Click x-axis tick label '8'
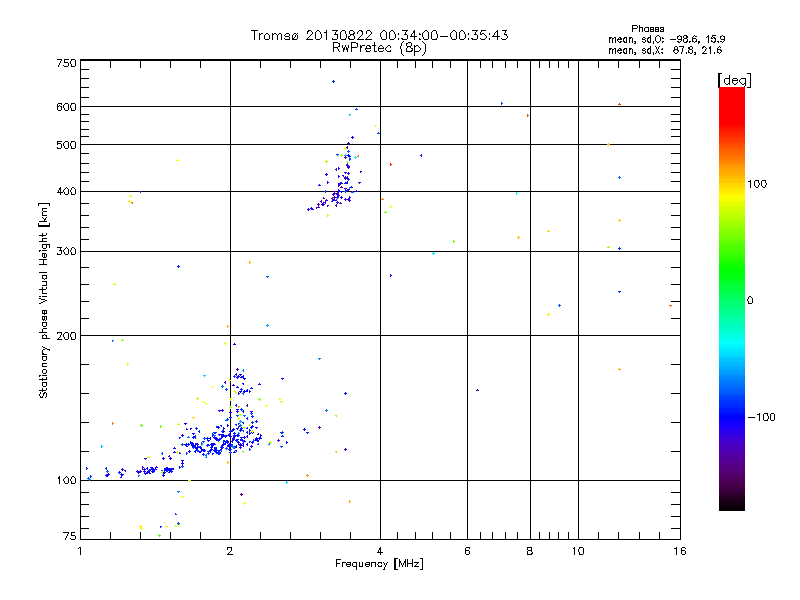This screenshot has width=800, height=600. point(530,551)
